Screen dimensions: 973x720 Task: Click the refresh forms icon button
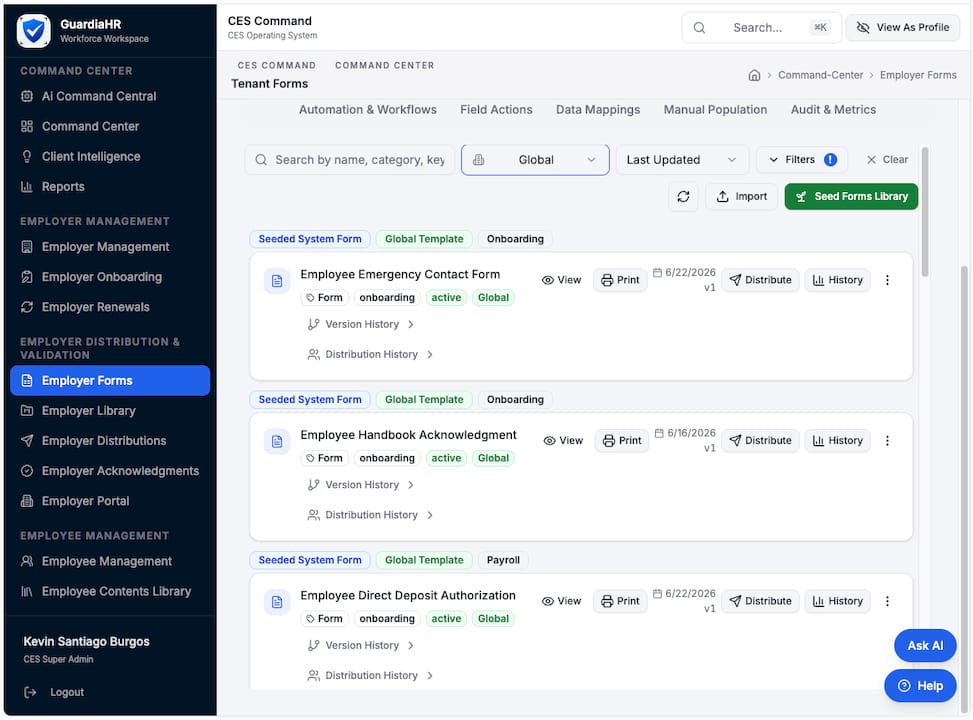tap(683, 197)
